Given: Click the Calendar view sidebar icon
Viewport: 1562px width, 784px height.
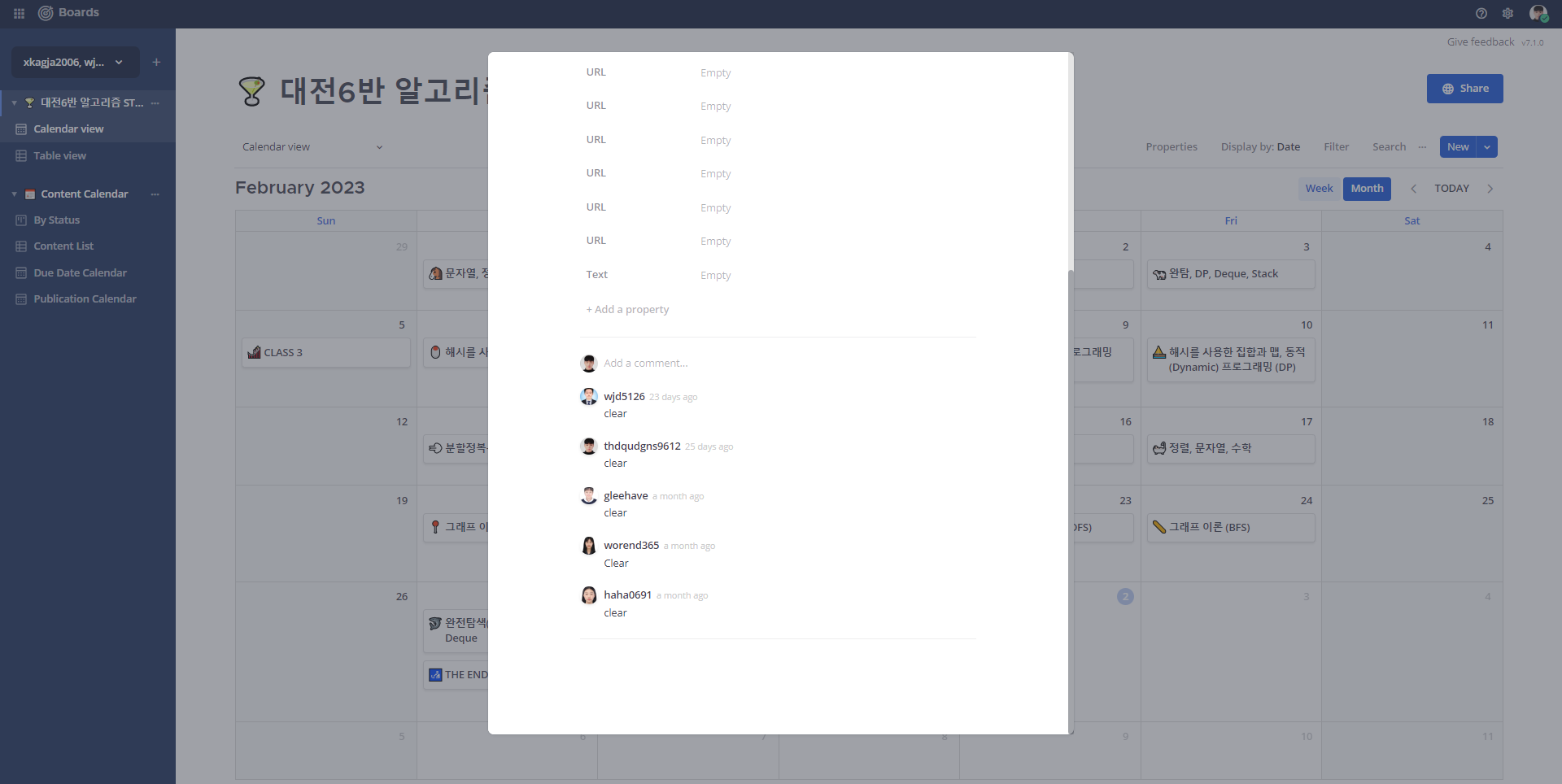Looking at the screenshot, I should pyautogui.click(x=21, y=128).
